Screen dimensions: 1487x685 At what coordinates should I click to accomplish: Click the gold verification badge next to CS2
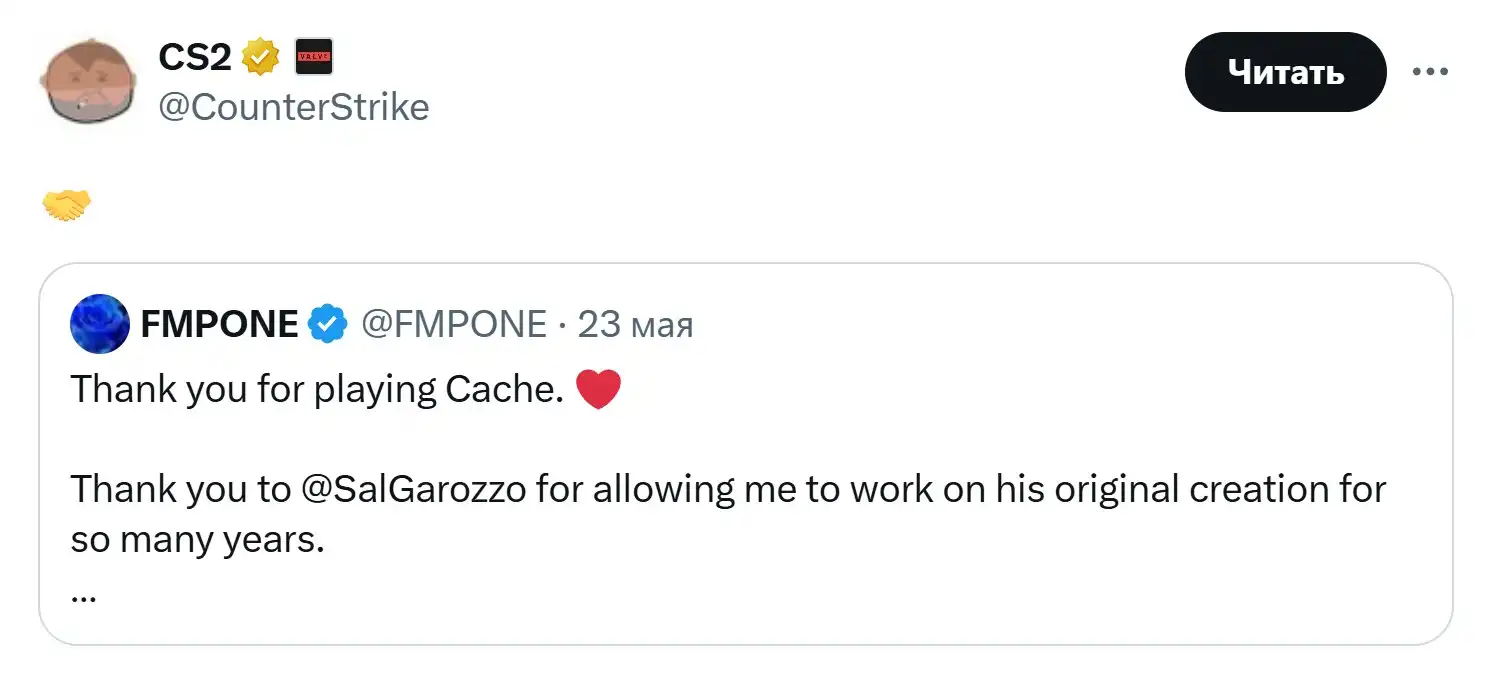click(261, 56)
